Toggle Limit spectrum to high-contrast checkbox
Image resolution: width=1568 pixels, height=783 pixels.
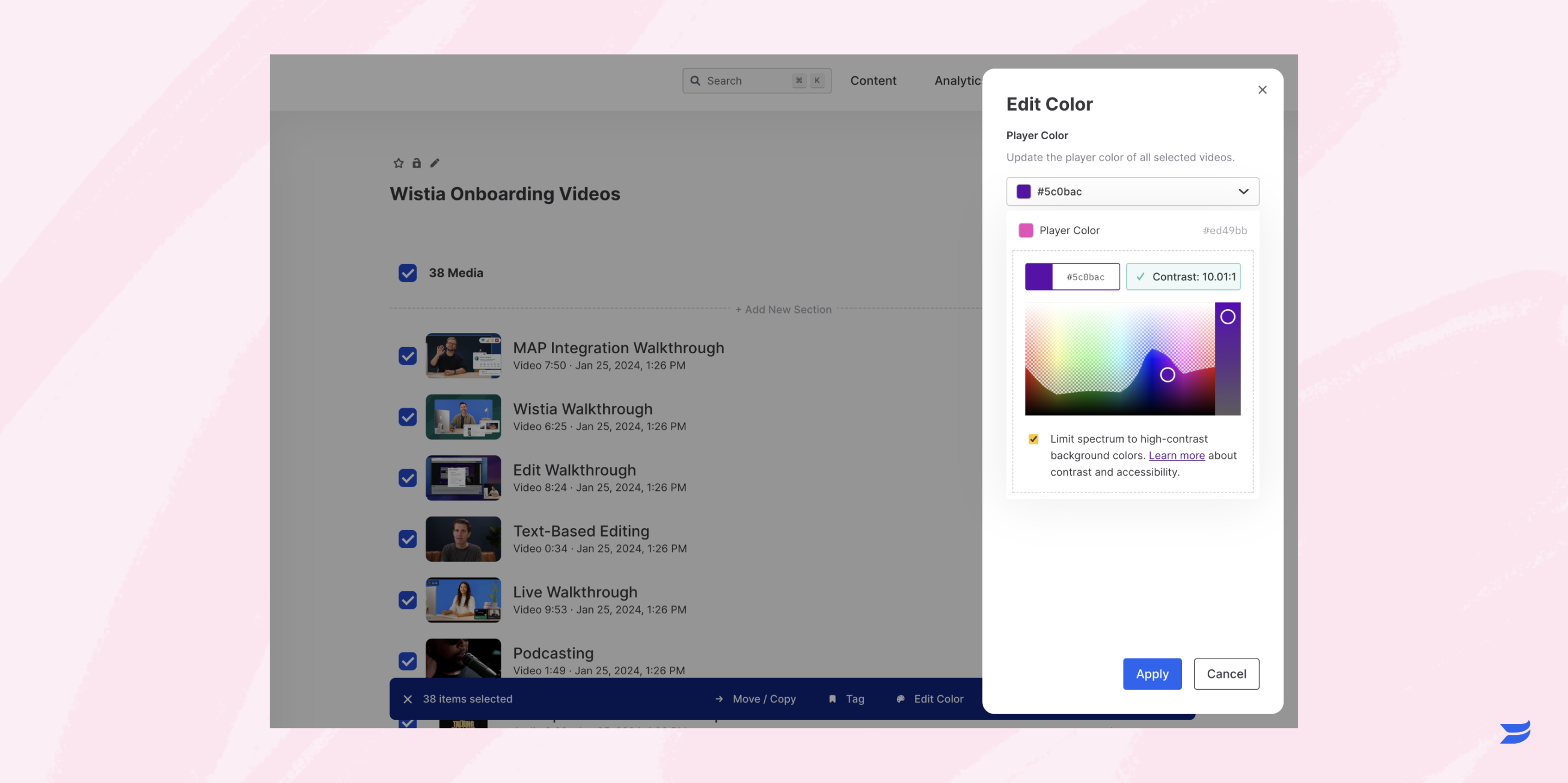[1034, 439]
